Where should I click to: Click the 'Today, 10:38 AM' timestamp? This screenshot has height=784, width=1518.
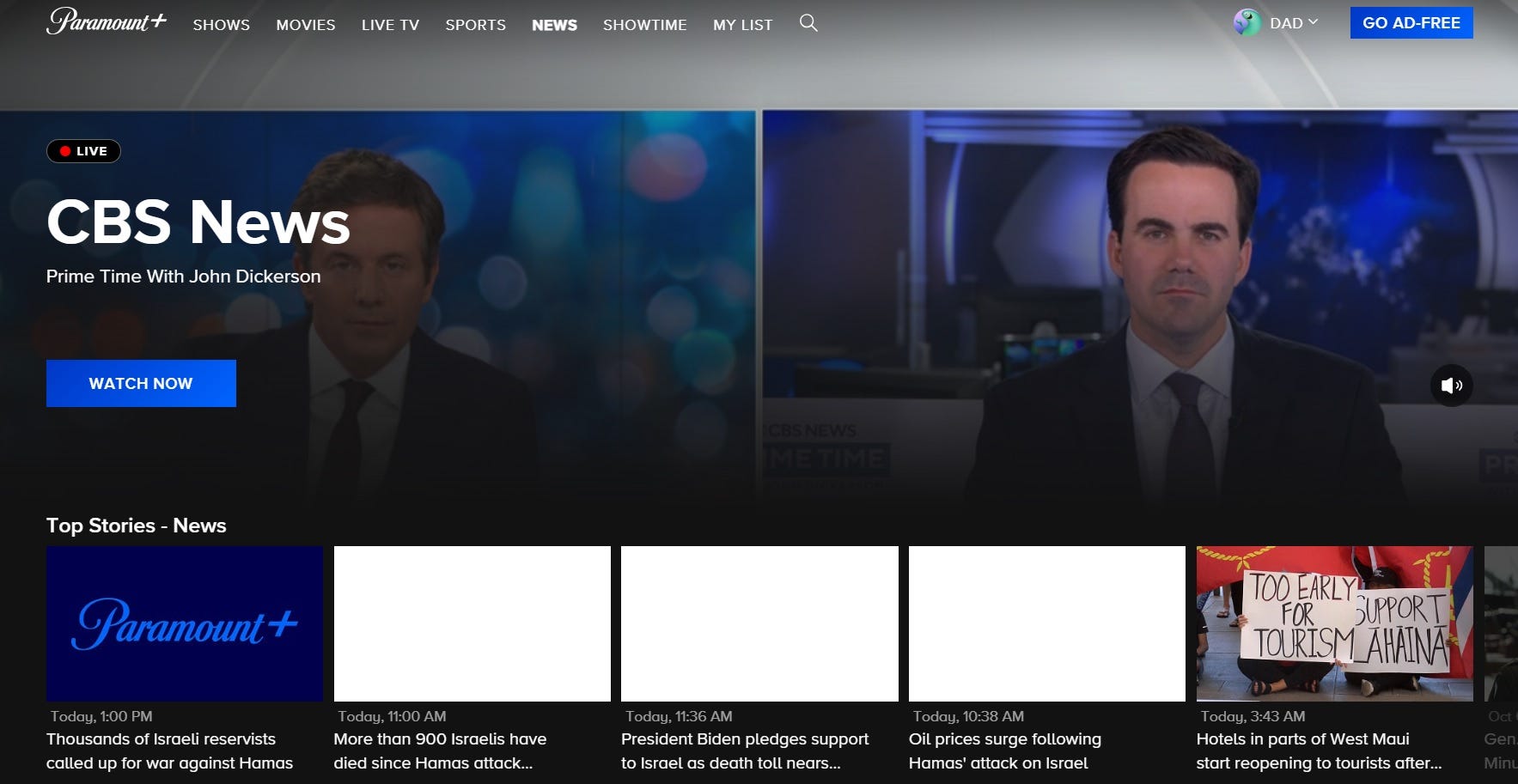[x=968, y=716]
